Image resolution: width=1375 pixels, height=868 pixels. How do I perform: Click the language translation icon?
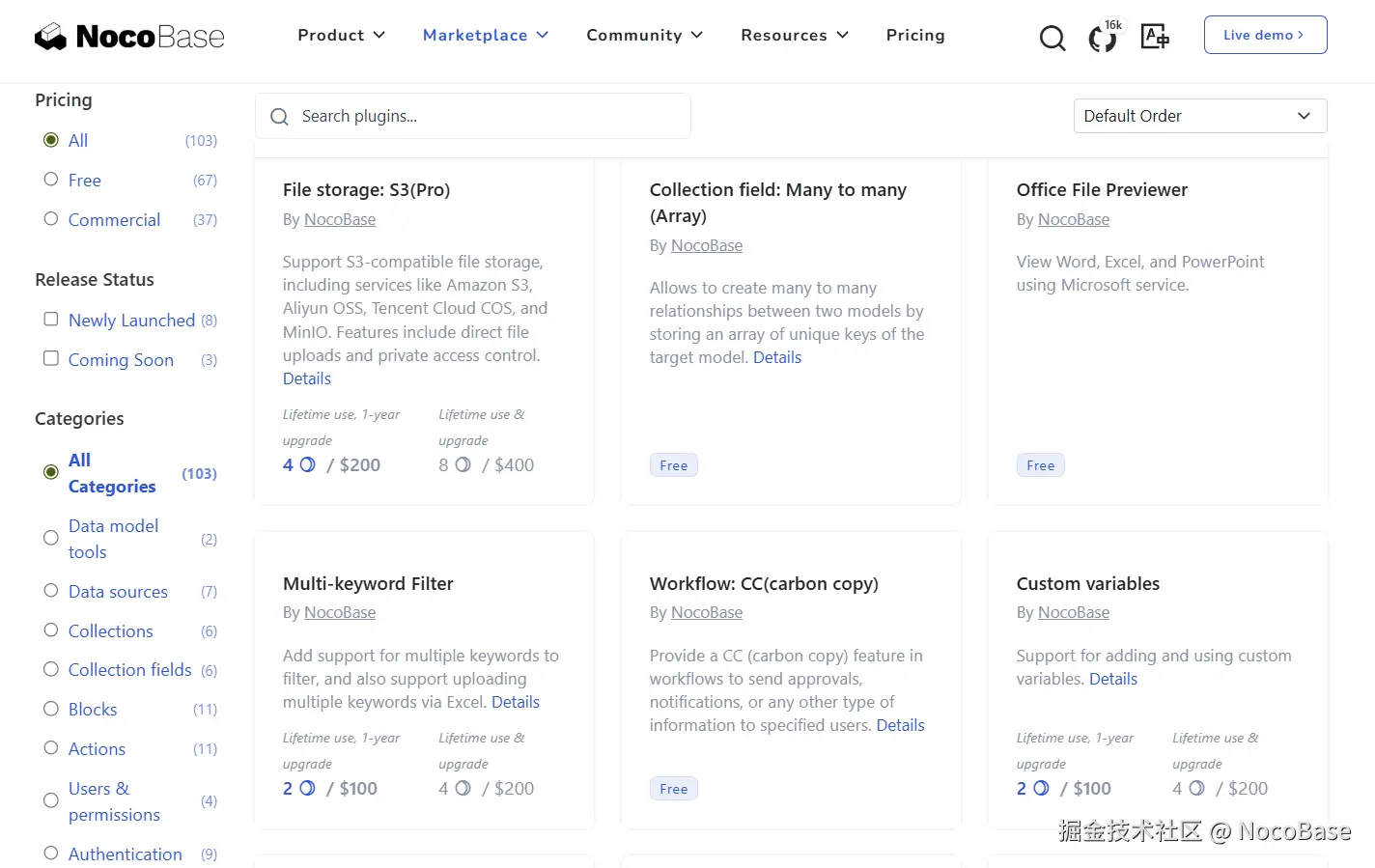(x=1155, y=37)
